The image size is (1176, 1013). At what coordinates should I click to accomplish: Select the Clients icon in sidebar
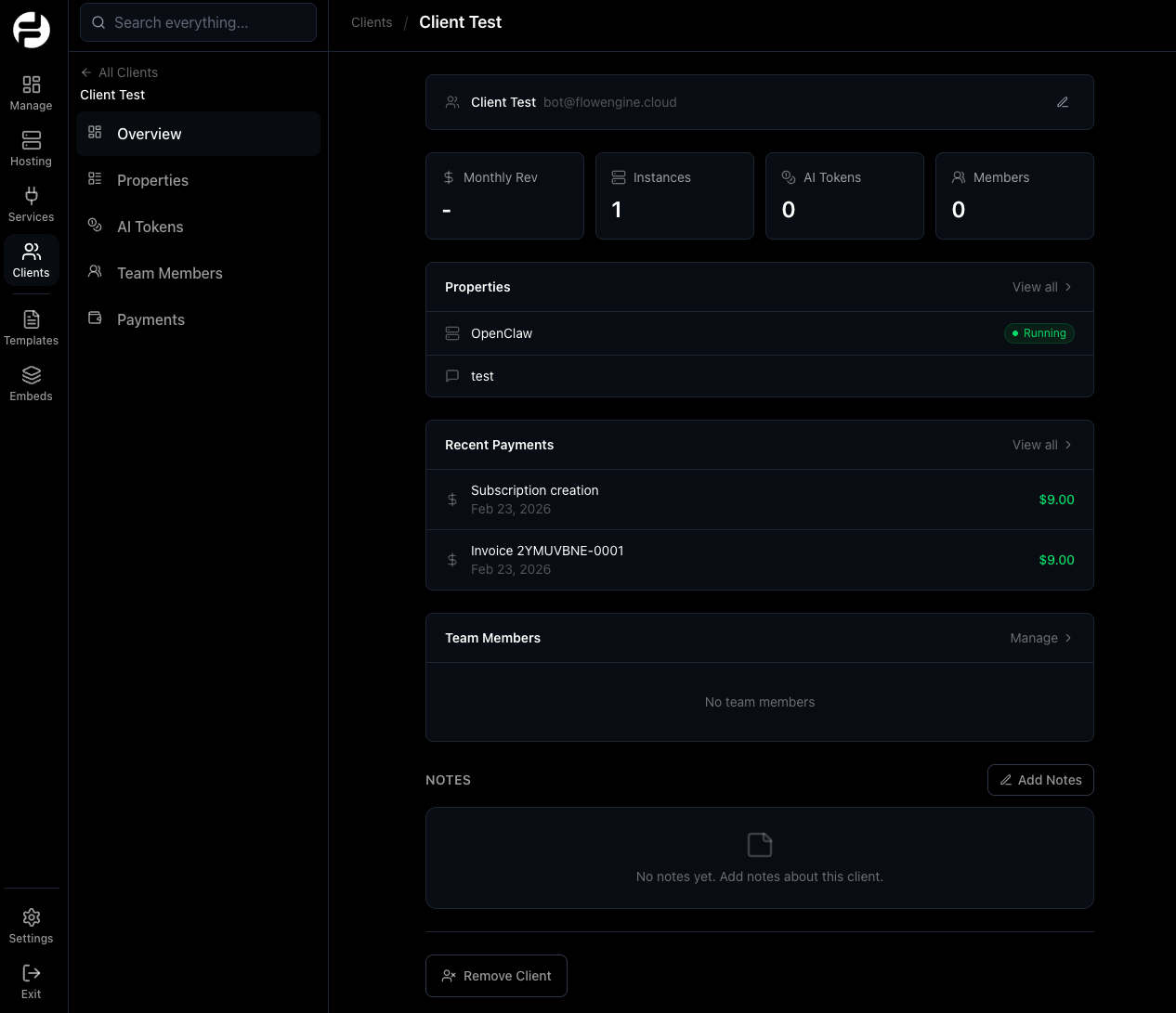click(31, 252)
